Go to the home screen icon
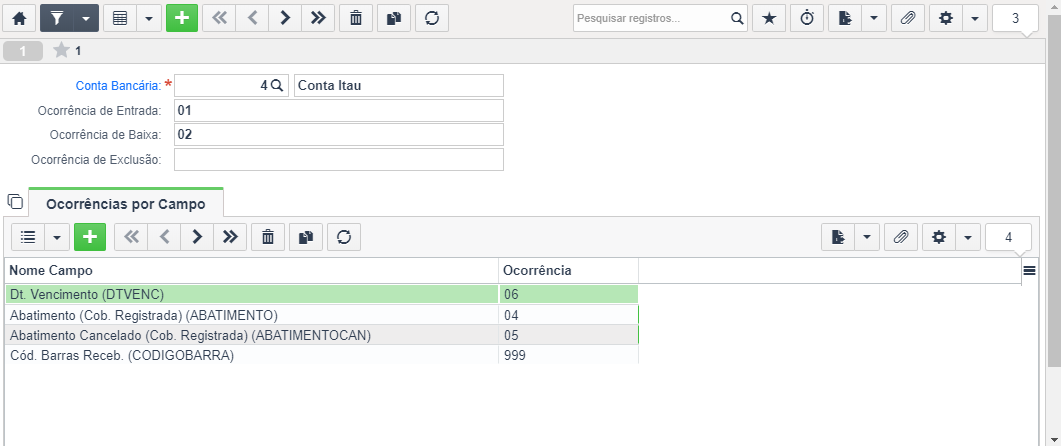1061x446 pixels. click(x=20, y=18)
